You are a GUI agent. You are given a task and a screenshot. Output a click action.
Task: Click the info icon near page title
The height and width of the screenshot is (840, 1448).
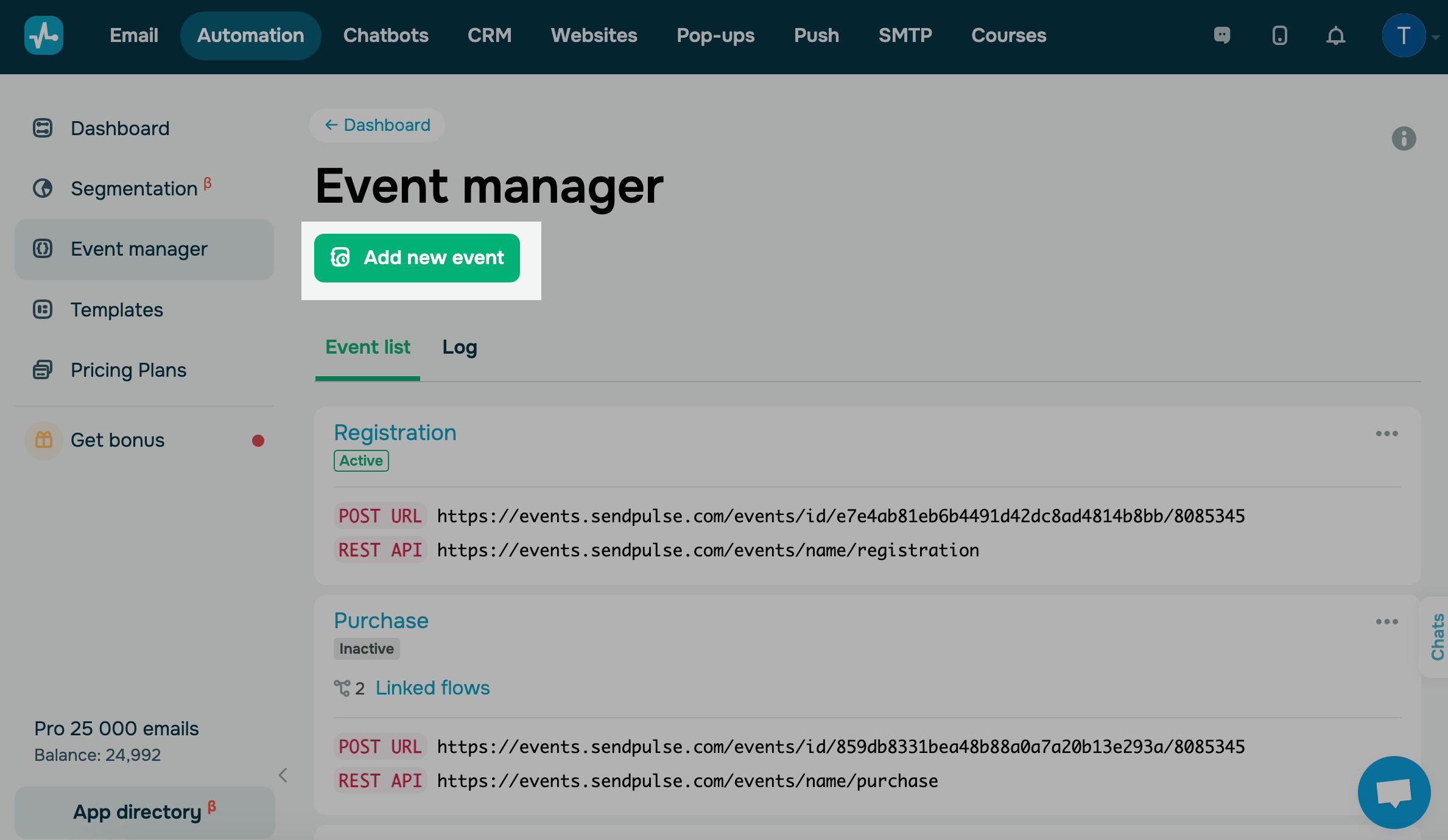1404,138
